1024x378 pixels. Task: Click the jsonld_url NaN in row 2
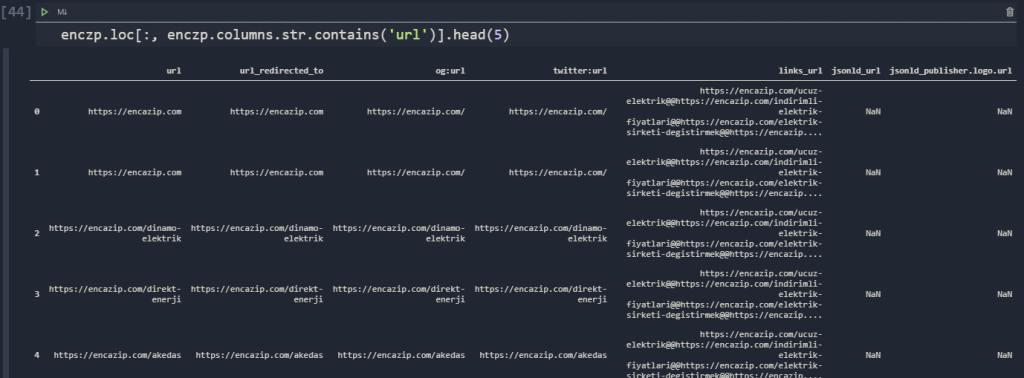click(x=873, y=233)
